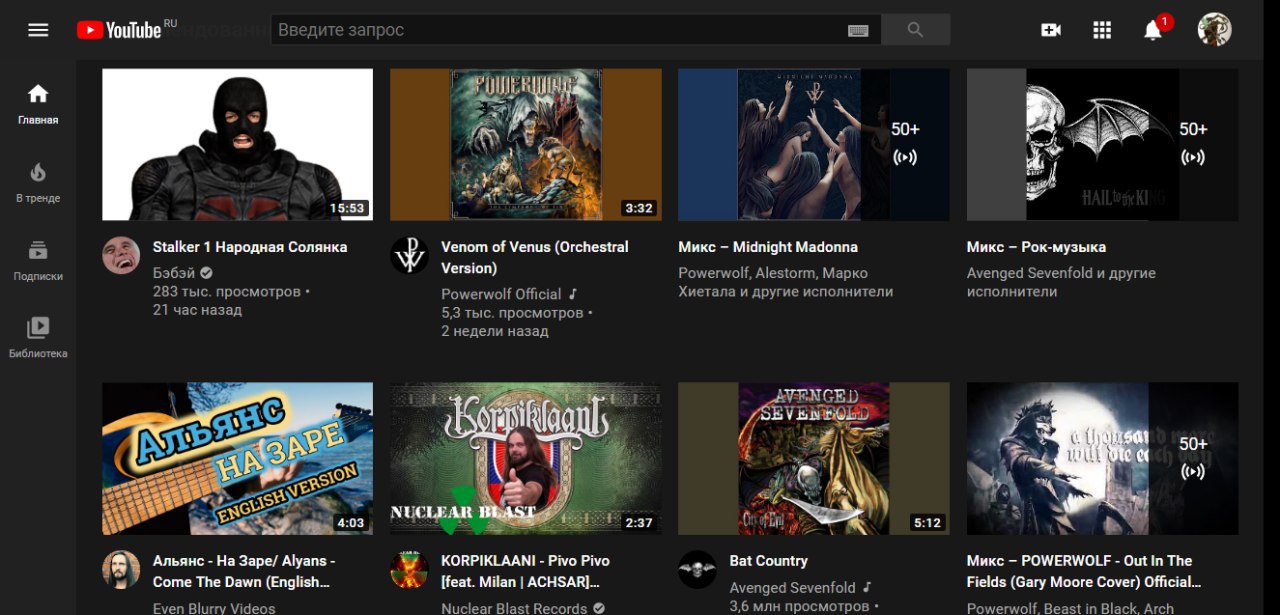1280x615 pixels.
Task: Click the magnifier search button
Action: [915, 30]
